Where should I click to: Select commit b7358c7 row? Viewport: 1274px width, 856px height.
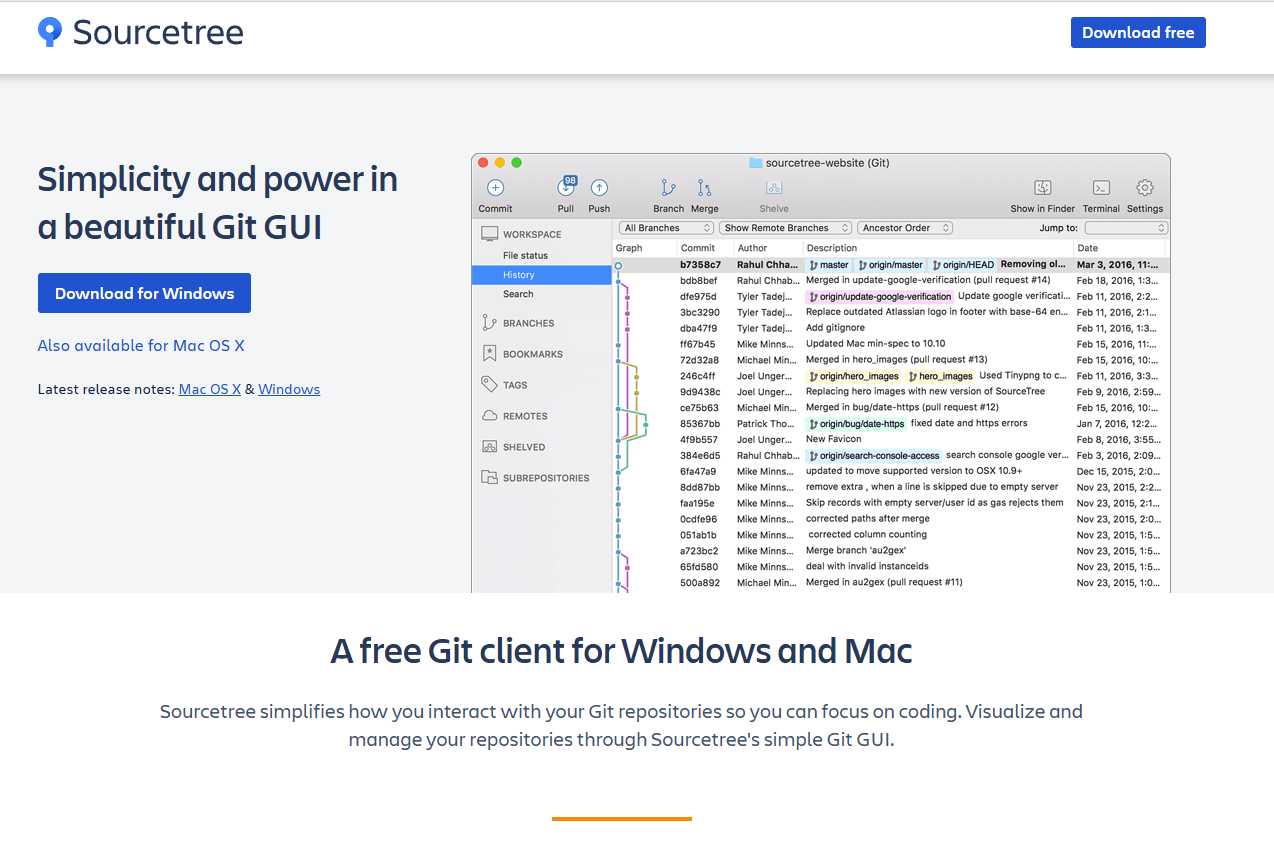point(890,265)
